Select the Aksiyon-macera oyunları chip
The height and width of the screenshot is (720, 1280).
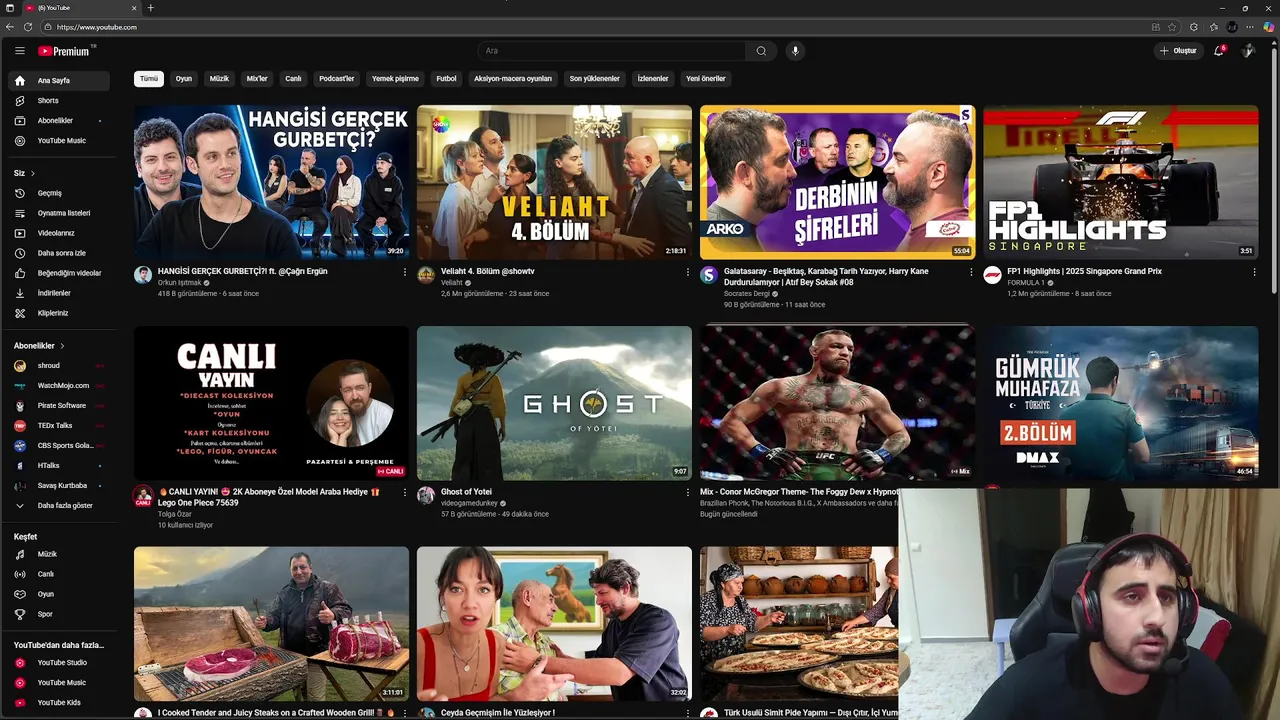(513, 79)
